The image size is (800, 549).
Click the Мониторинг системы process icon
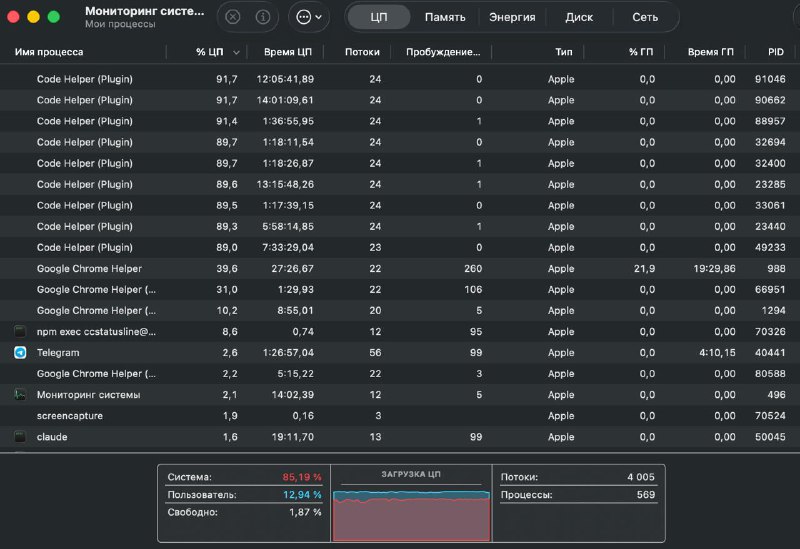(x=20, y=395)
